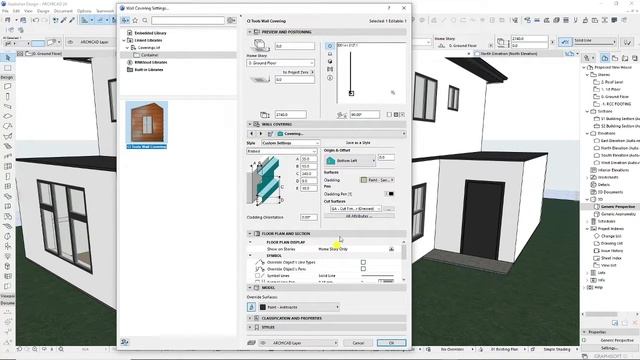Open the Style Custom Settings dropdown
This screenshot has width=640, height=360.
[290, 143]
